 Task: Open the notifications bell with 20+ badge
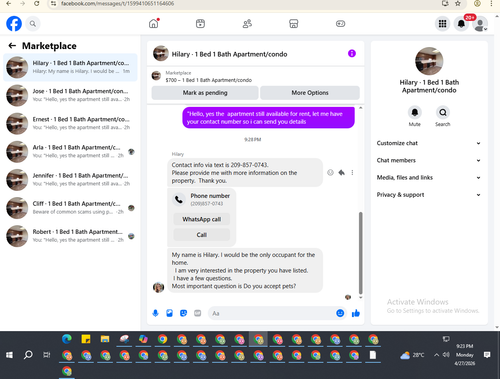(x=461, y=24)
